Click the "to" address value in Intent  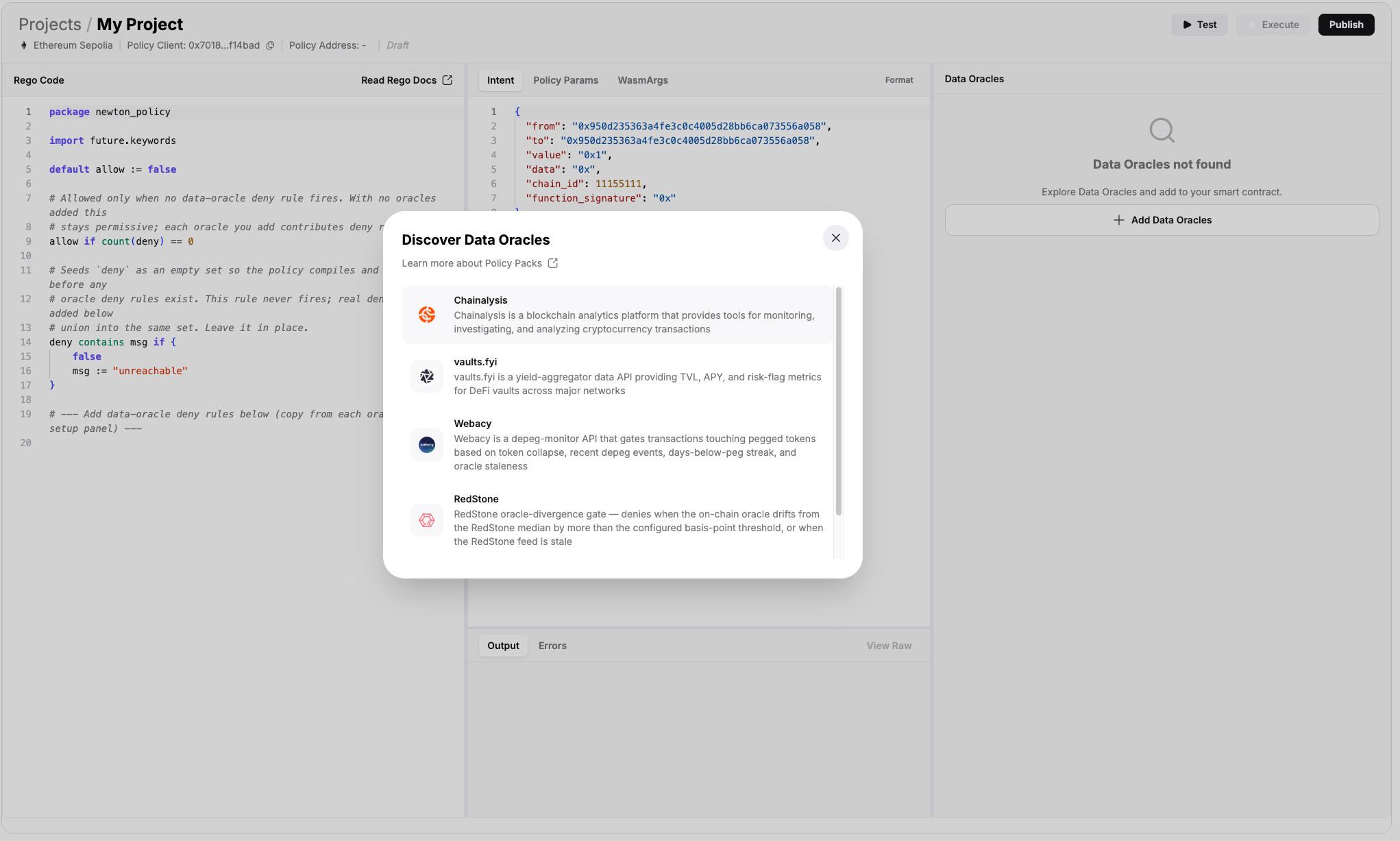point(687,141)
